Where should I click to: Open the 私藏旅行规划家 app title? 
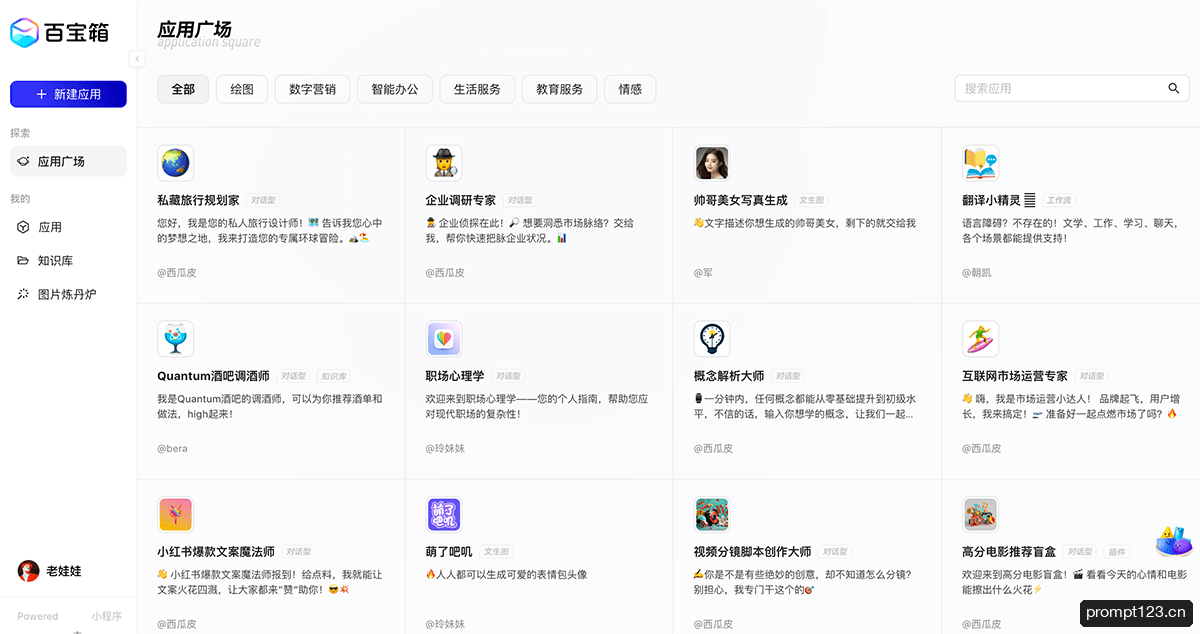[x=198, y=200]
